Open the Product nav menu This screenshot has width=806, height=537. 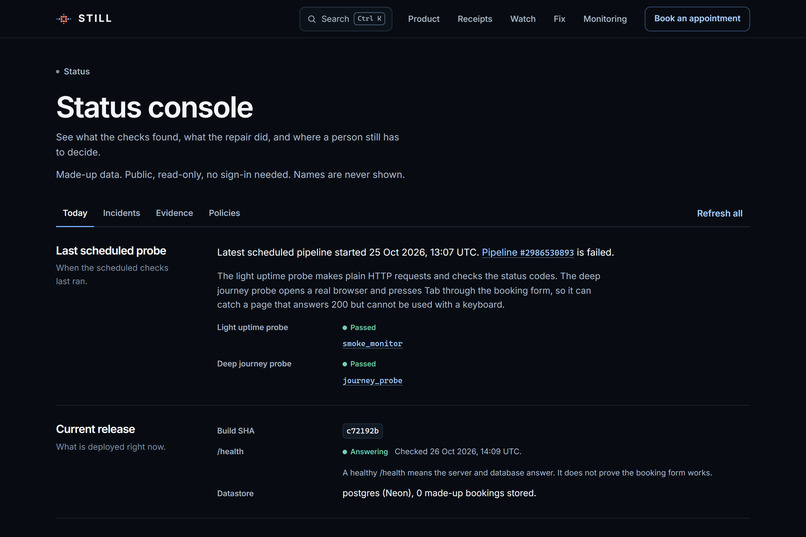pos(424,19)
